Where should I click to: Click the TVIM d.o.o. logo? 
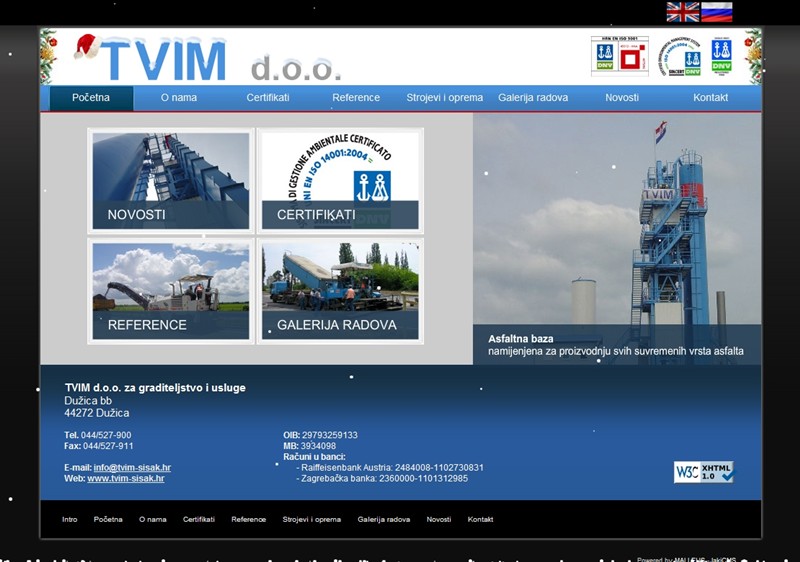coord(209,58)
